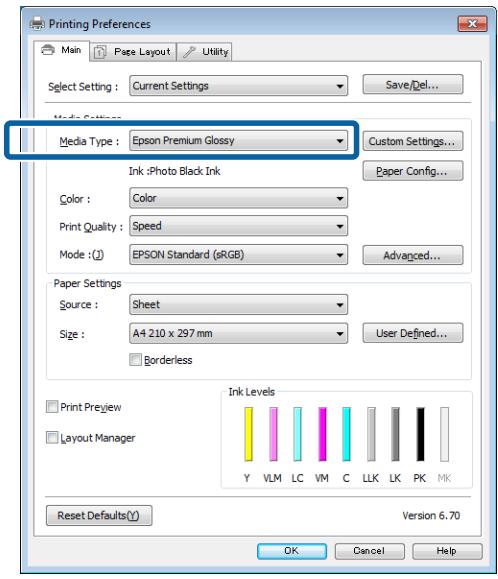Expand the Print Quality dropdown
498x579 pixels.
(x=238, y=226)
